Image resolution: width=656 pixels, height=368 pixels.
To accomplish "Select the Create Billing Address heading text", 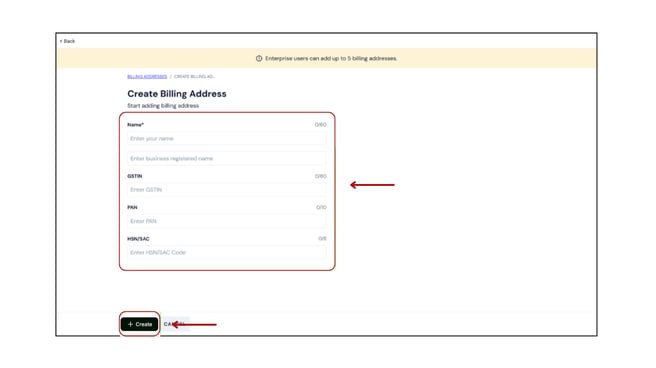I will pos(177,94).
